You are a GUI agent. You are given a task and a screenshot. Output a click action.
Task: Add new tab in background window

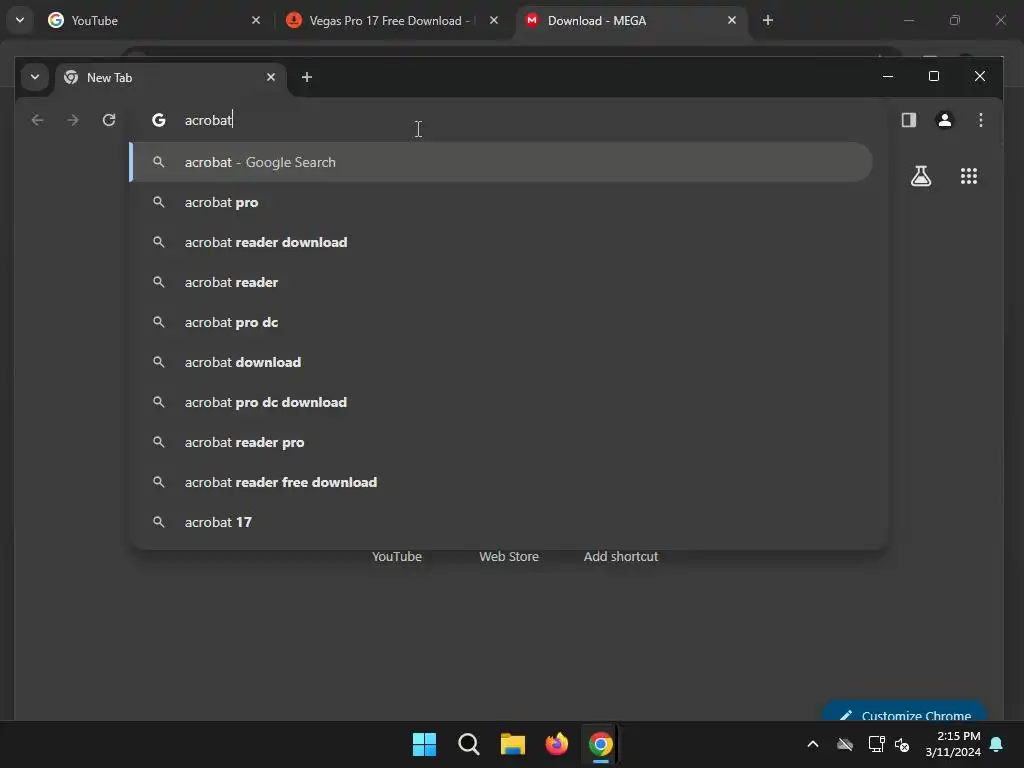(x=768, y=20)
